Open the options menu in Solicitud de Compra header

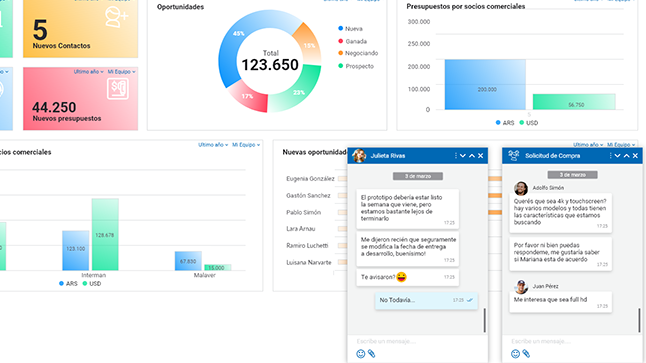[610, 156]
